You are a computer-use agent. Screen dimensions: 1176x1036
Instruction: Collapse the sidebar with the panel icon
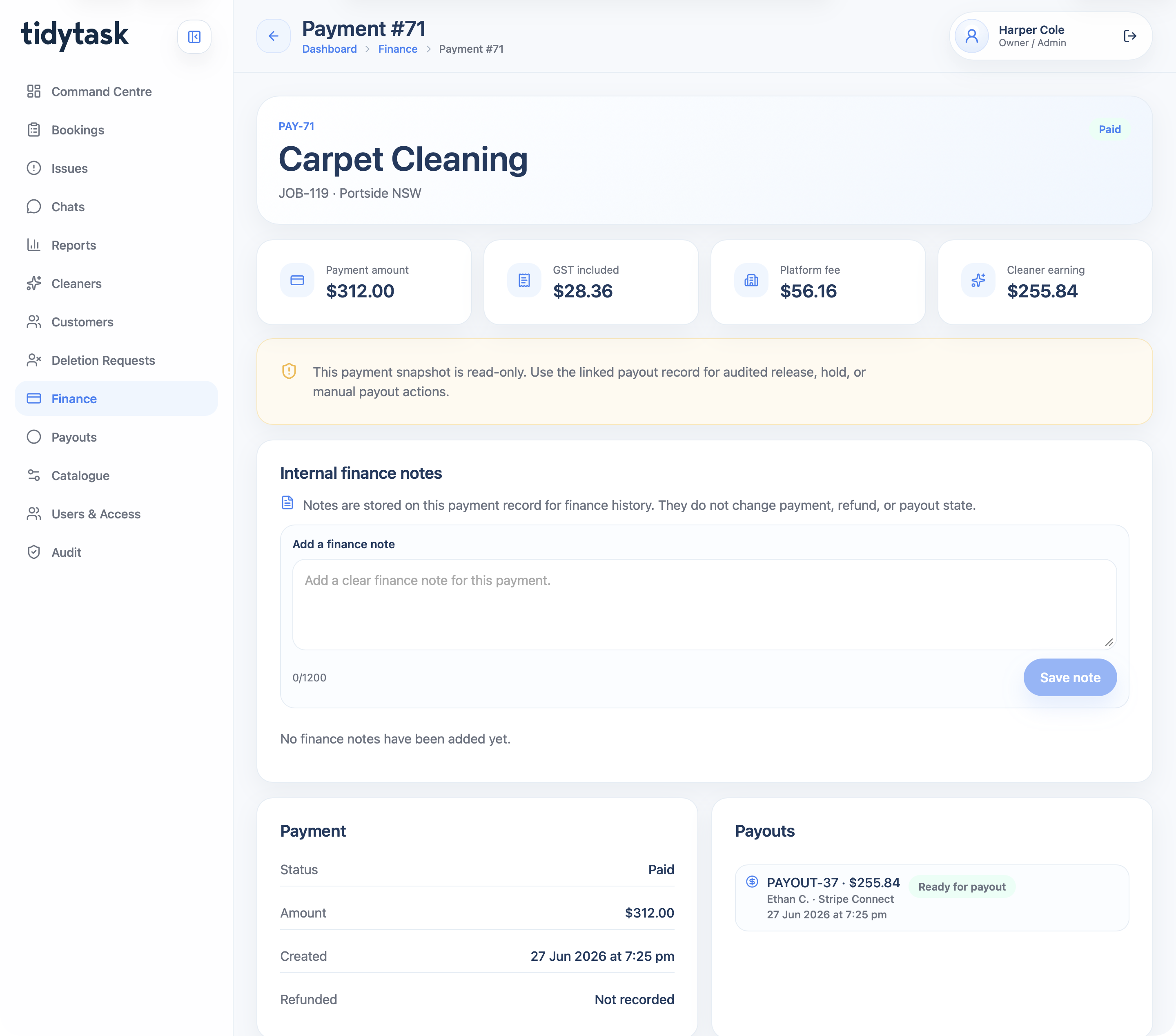pyautogui.click(x=194, y=37)
